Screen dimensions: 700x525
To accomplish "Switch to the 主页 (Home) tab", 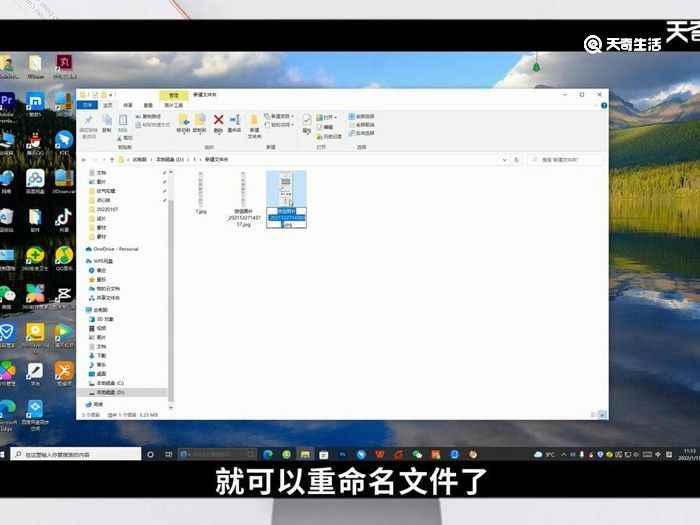I will [x=108, y=105].
